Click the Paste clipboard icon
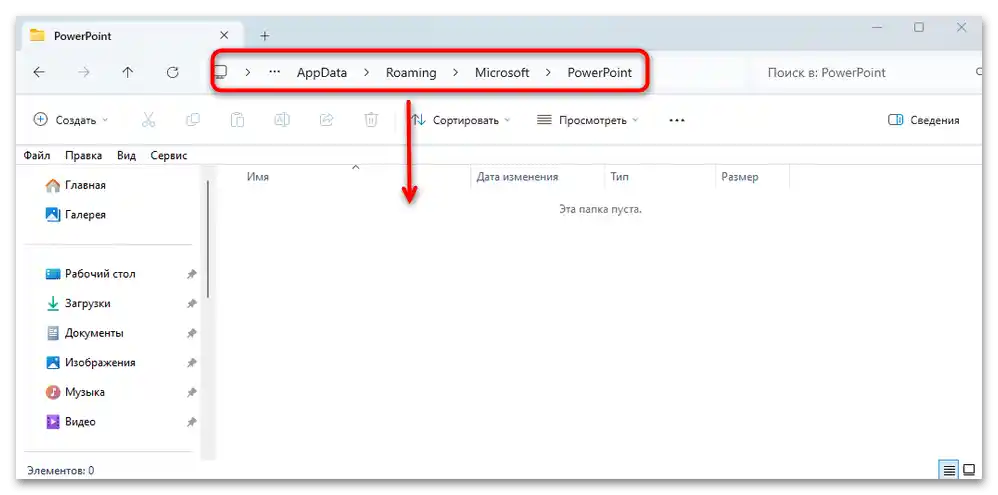 pyautogui.click(x=237, y=120)
